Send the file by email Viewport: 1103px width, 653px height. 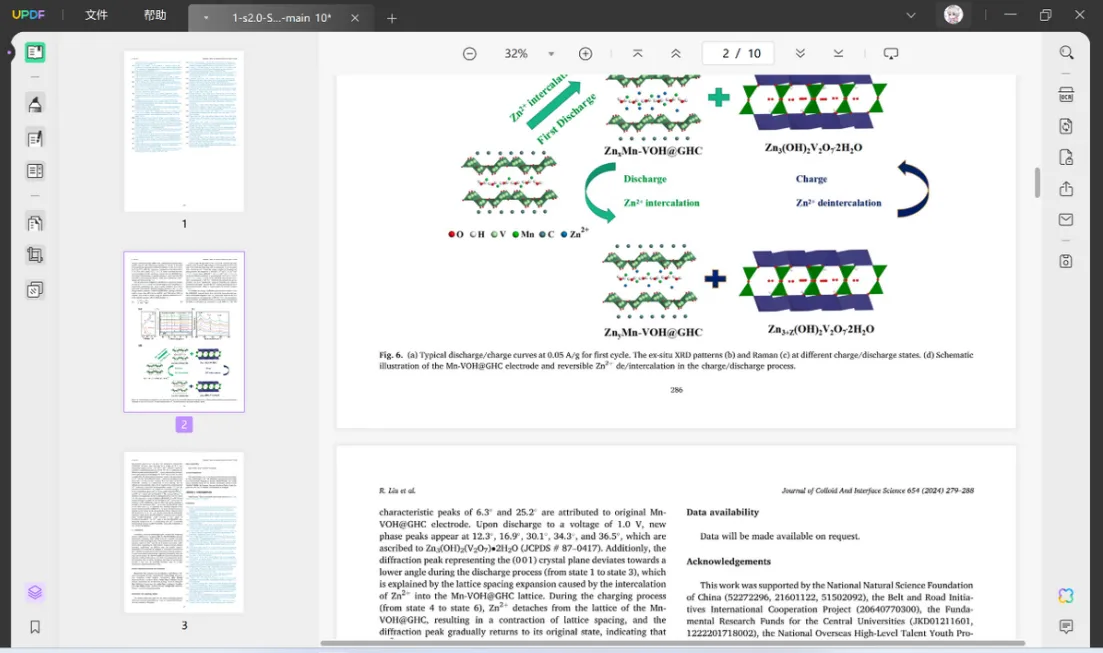pos(1066,220)
